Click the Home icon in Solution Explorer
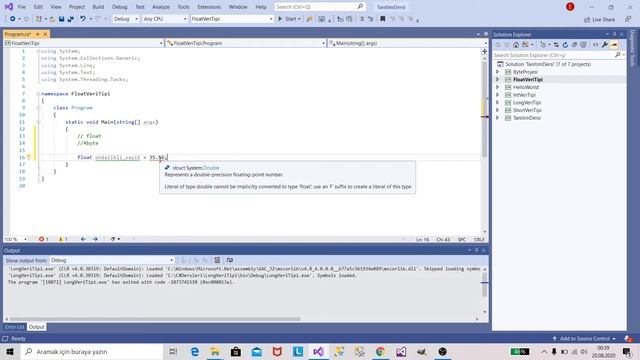This screenshot has width=640, height=360. [516, 45]
